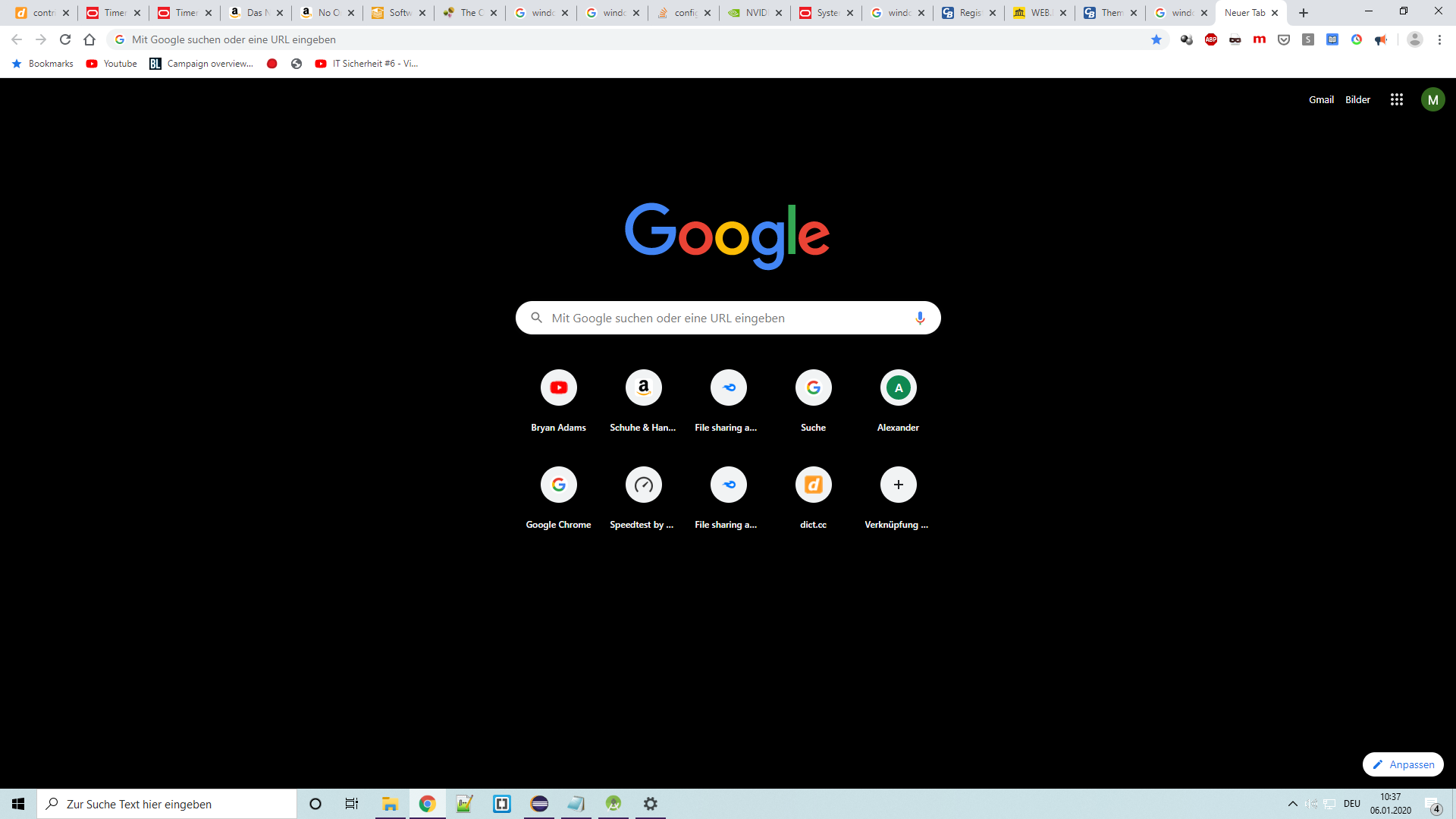
Task: Focus the Chrome address bar
Action: point(637,39)
